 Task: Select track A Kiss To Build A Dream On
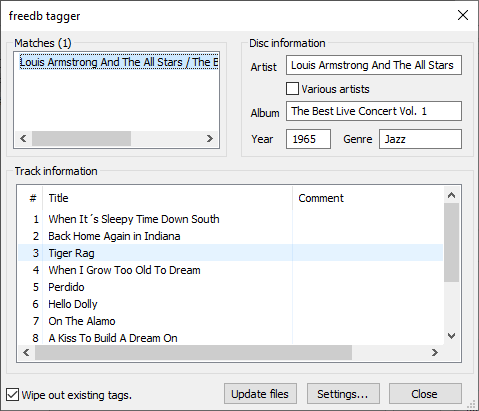[230, 338]
